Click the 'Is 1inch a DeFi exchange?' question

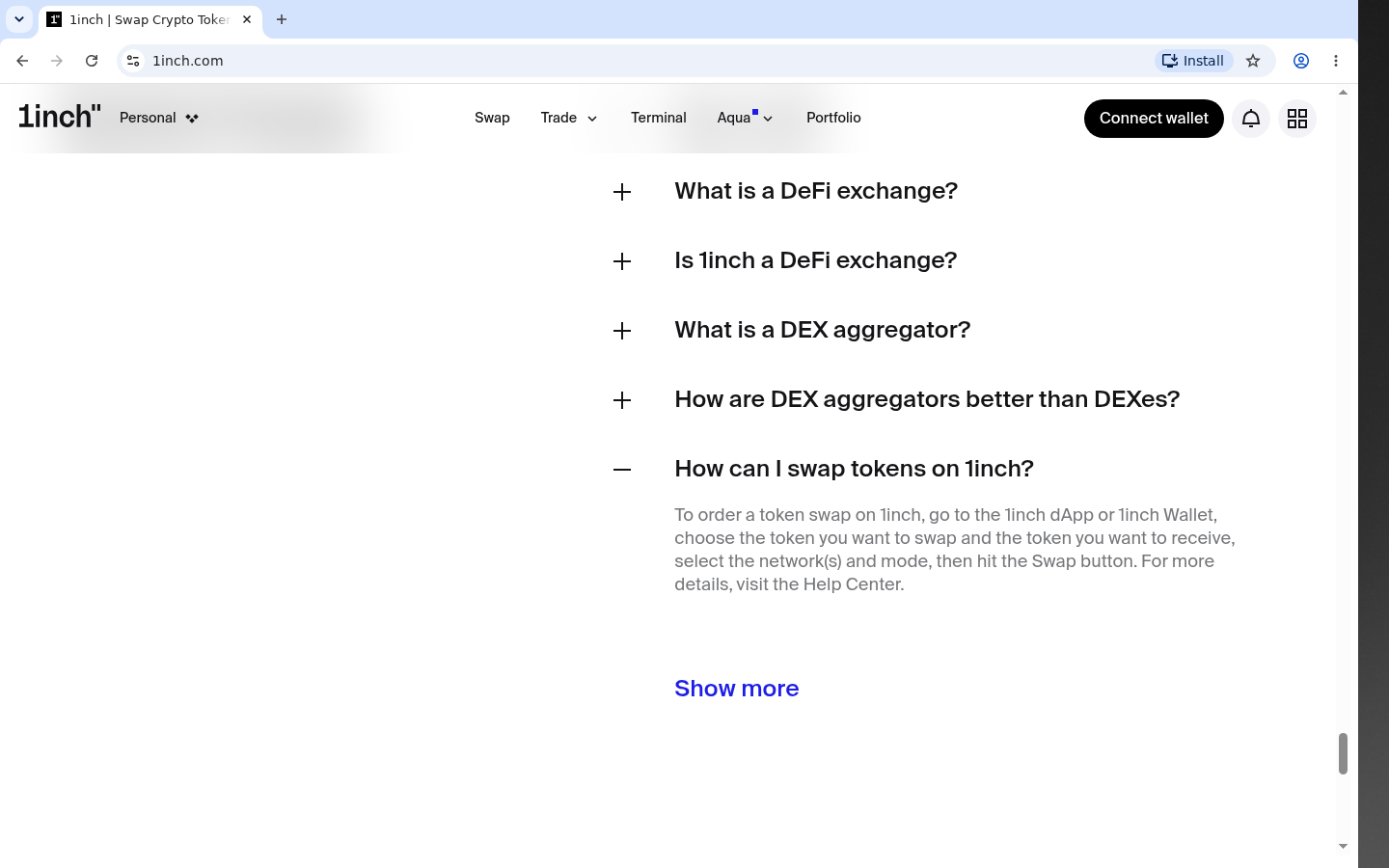coord(816,260)
